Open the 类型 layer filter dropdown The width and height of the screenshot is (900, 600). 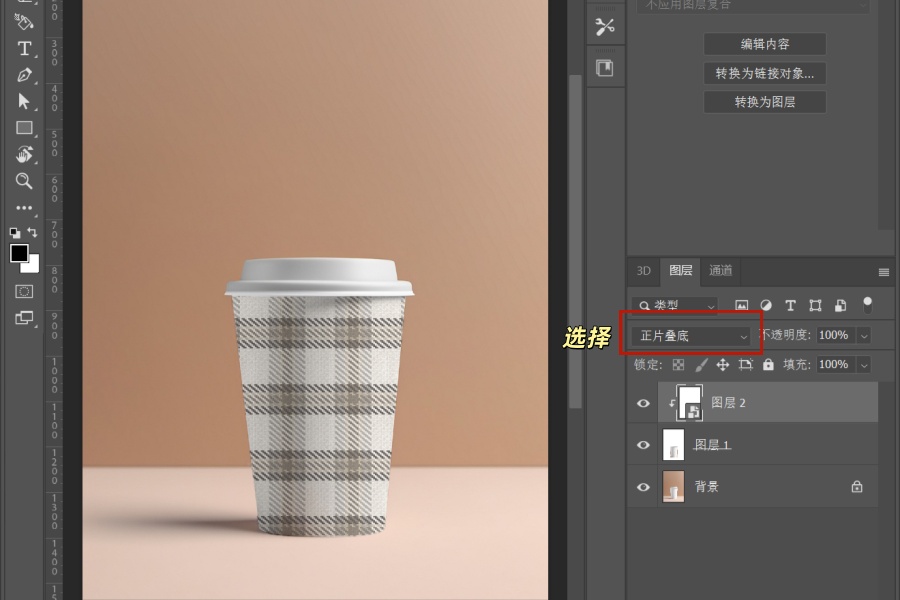tap(675, 305)
